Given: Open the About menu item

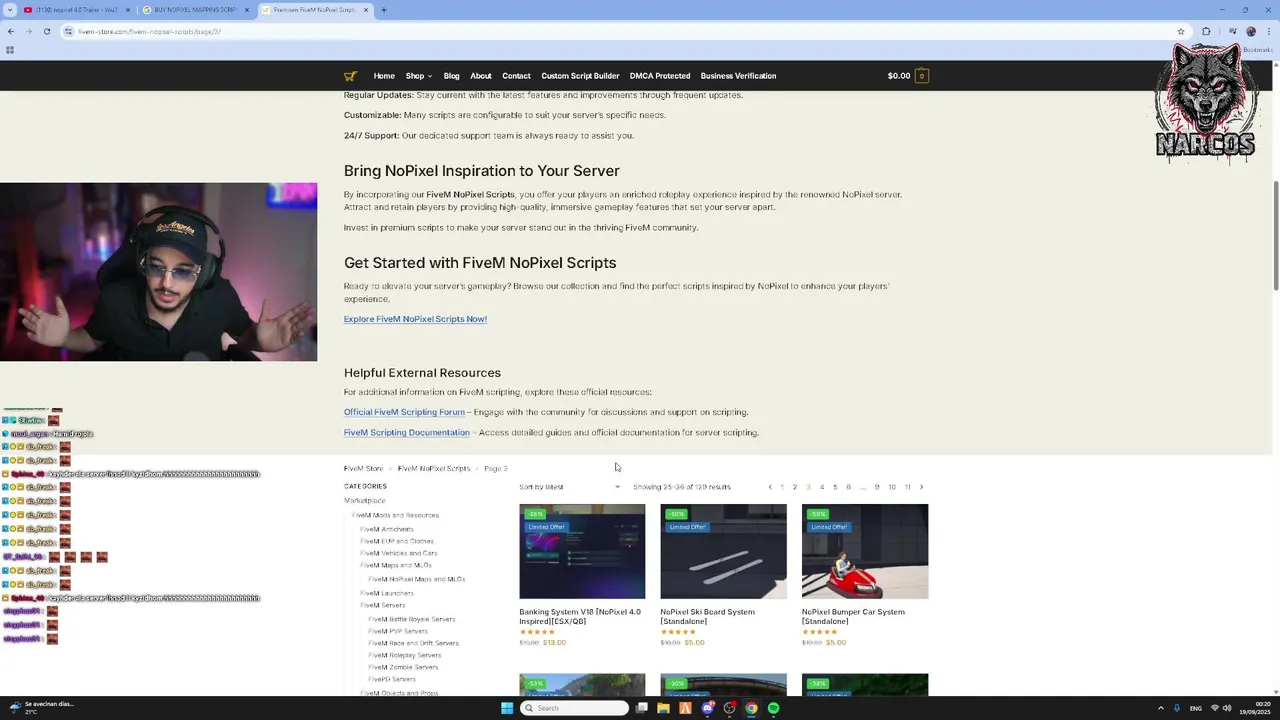Looking at the screenshot, I should 481,76.
